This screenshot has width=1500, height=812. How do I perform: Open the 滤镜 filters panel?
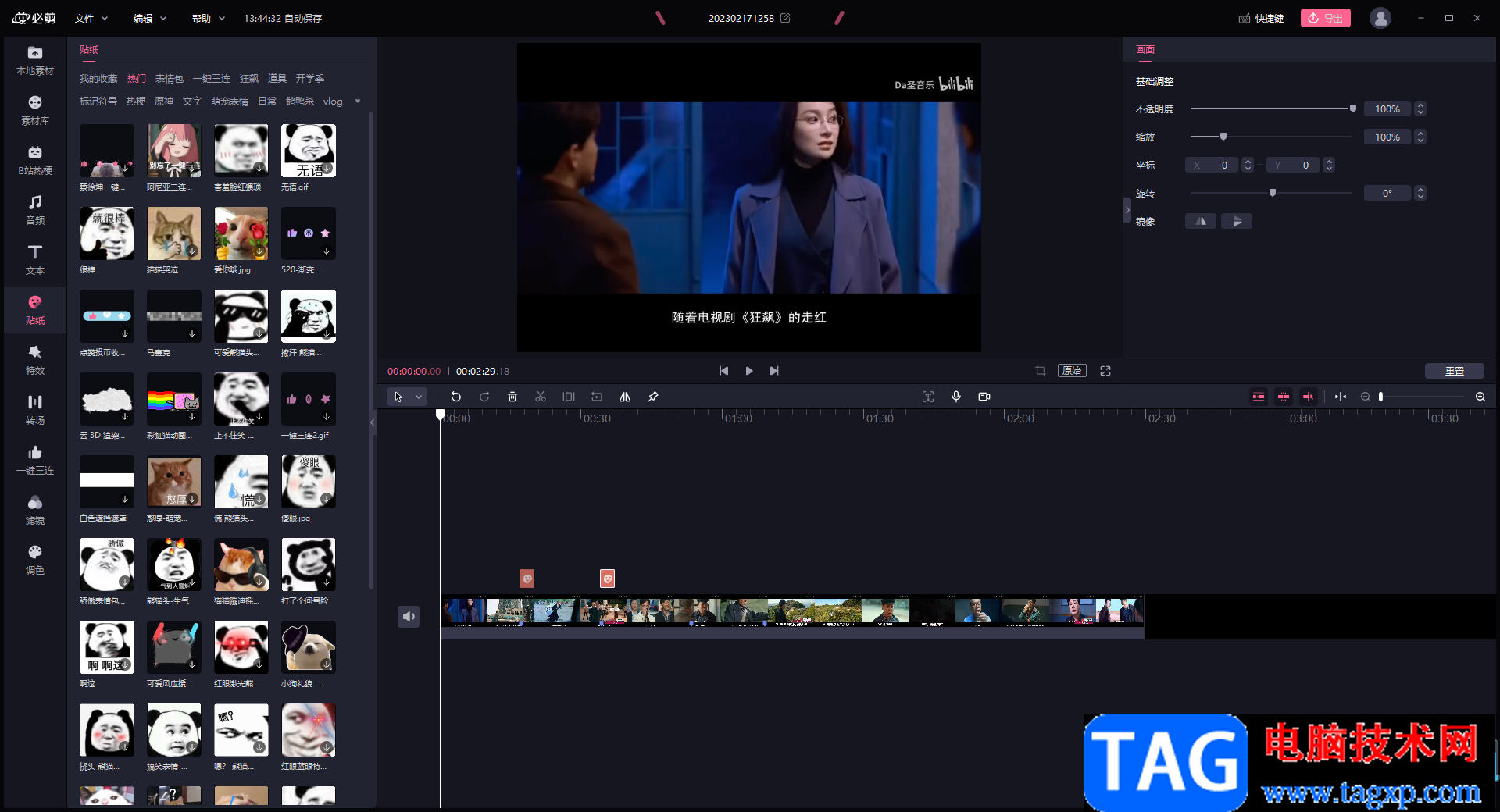35,511
